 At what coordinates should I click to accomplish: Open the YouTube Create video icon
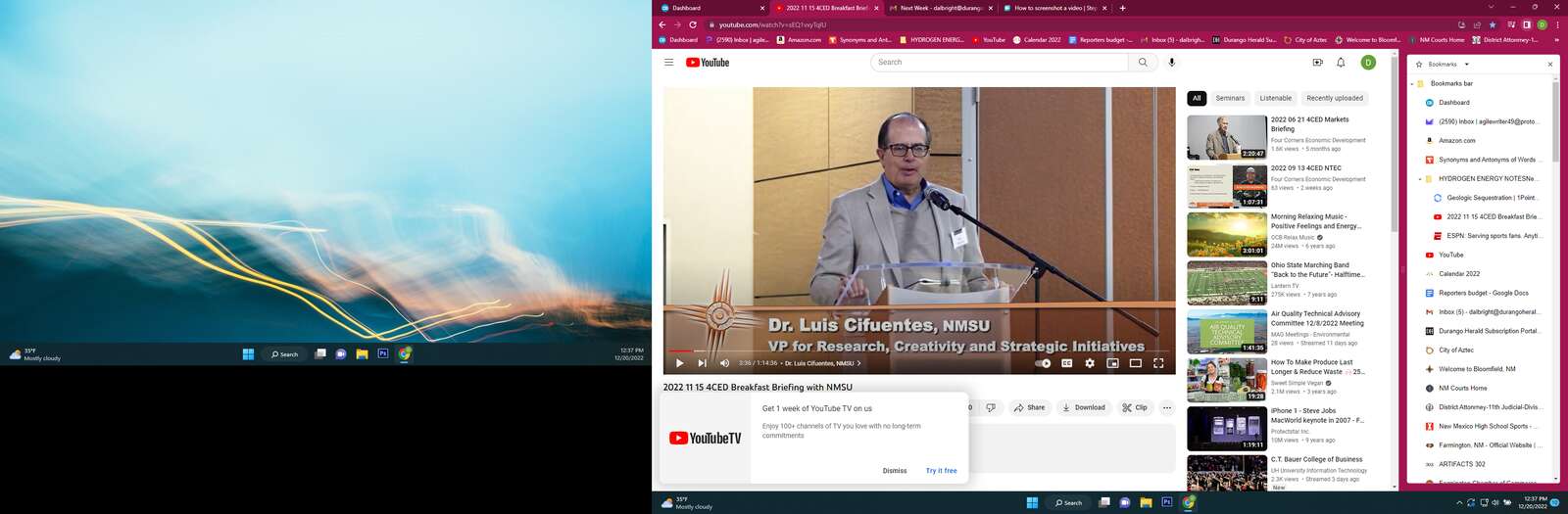click(x=1317, y=62)
